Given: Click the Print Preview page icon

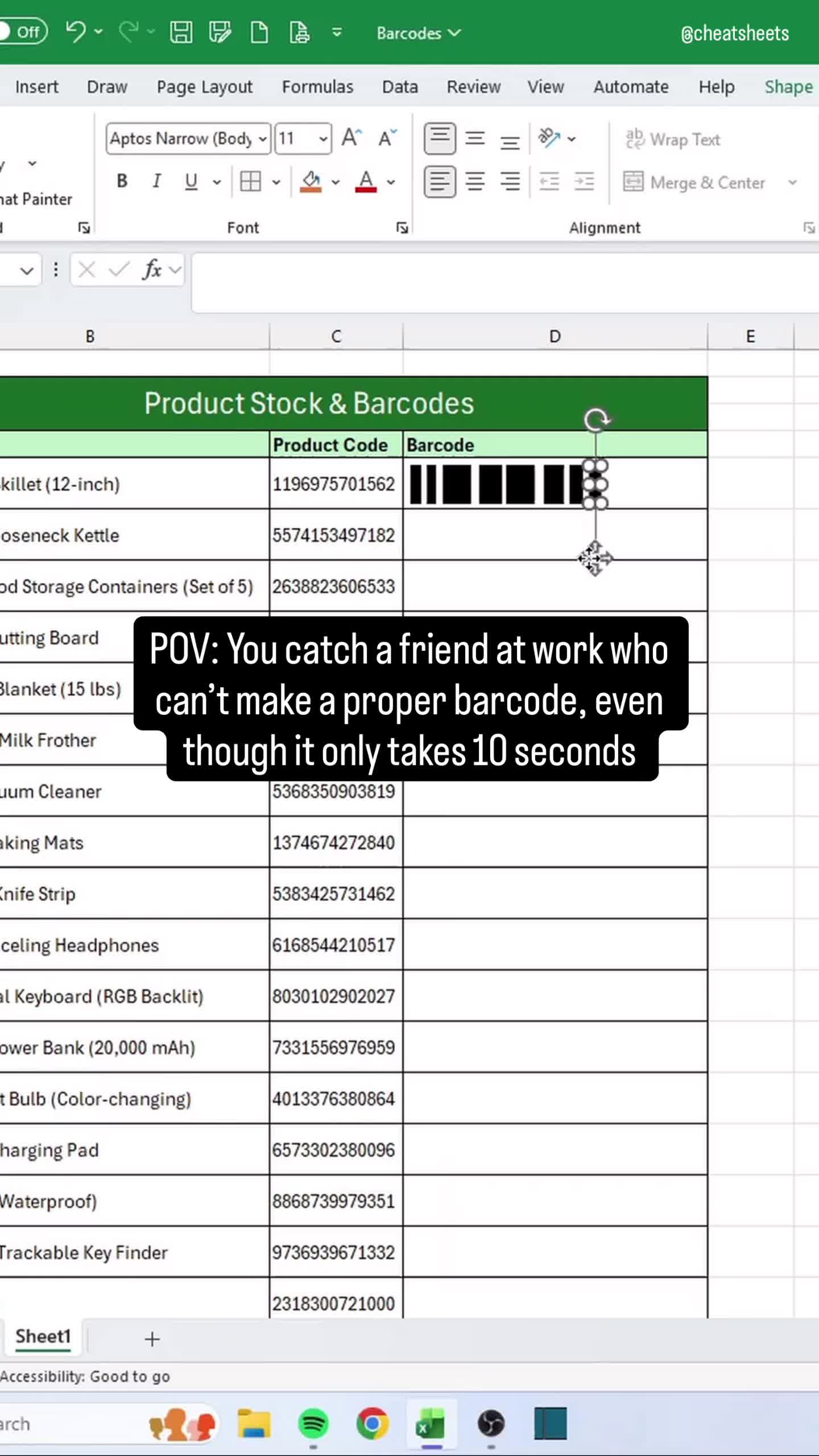Looking at the screenshot, I should coord(299,32).
